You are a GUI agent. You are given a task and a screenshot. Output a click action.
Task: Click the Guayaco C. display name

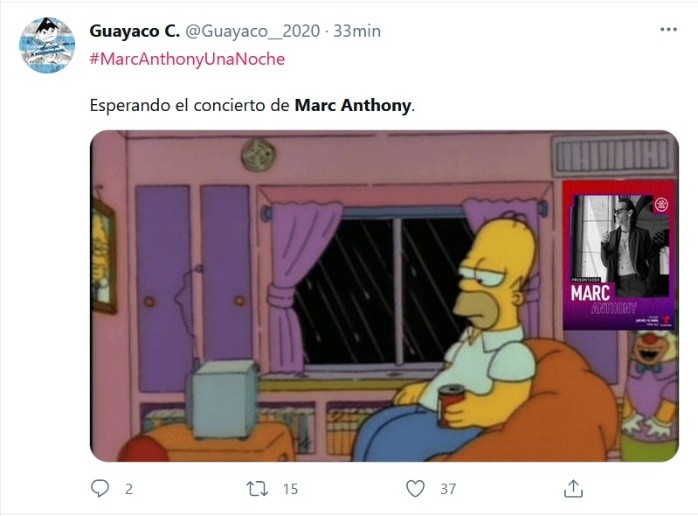[x=134, y=31]
